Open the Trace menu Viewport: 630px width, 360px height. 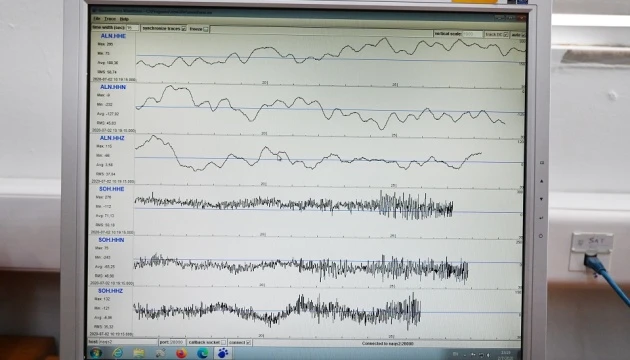(110, 19)
